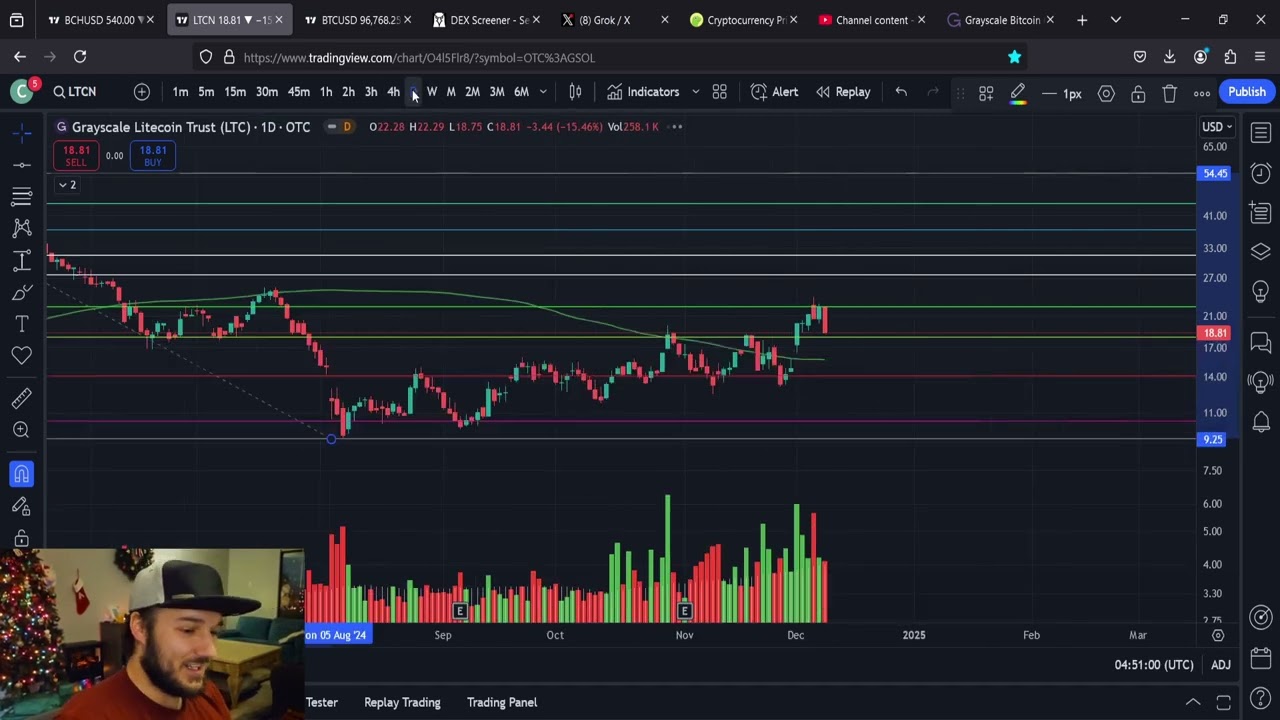Open settings for the selected drawing
Image resolution: width=1280 pixels, height=720 pixels.
point(1106,93)
